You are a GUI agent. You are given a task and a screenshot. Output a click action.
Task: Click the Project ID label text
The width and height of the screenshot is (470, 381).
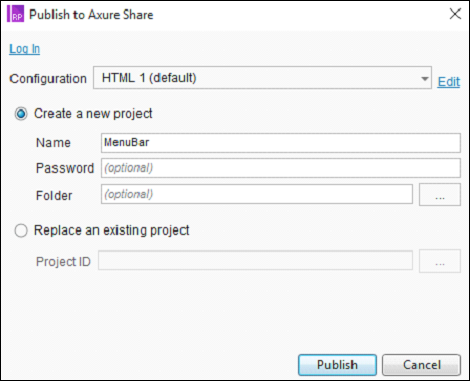click(63, 262)
